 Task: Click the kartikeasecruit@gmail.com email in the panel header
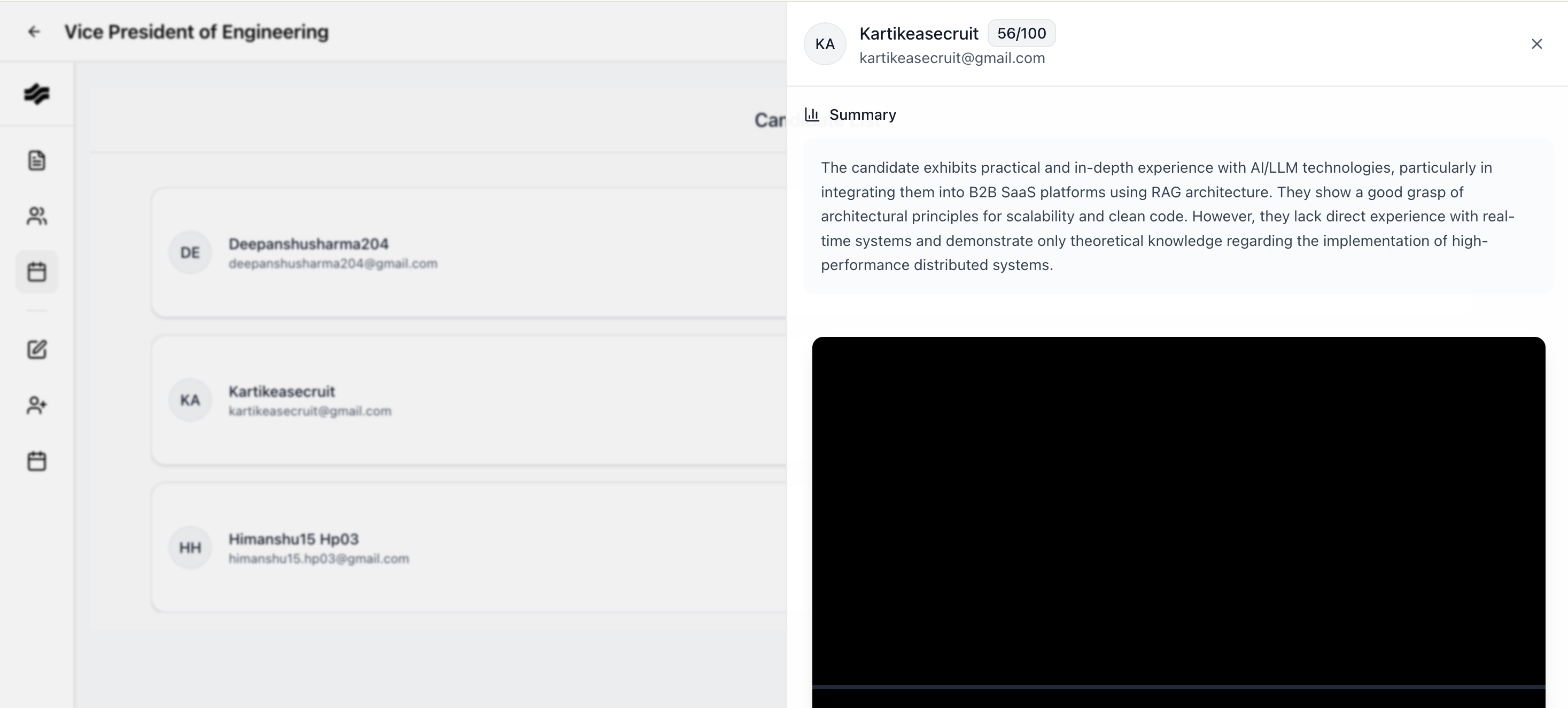coord(951,58)
